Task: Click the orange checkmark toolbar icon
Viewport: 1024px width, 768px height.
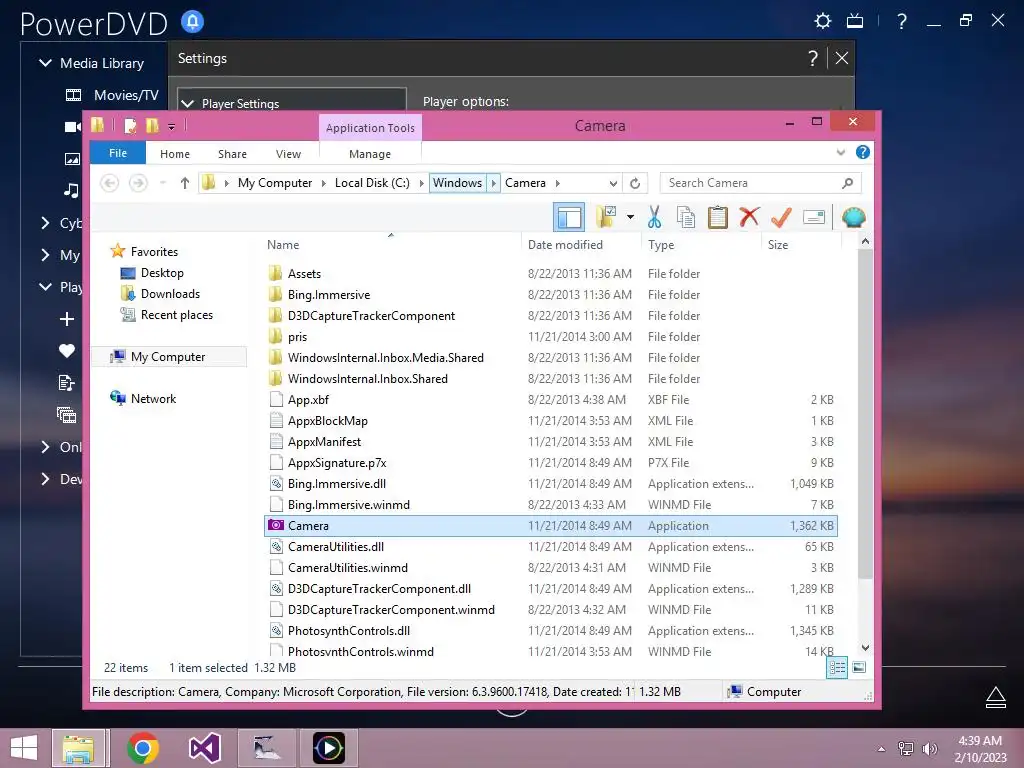Action: pyautogui.click(x=781, y=217)
